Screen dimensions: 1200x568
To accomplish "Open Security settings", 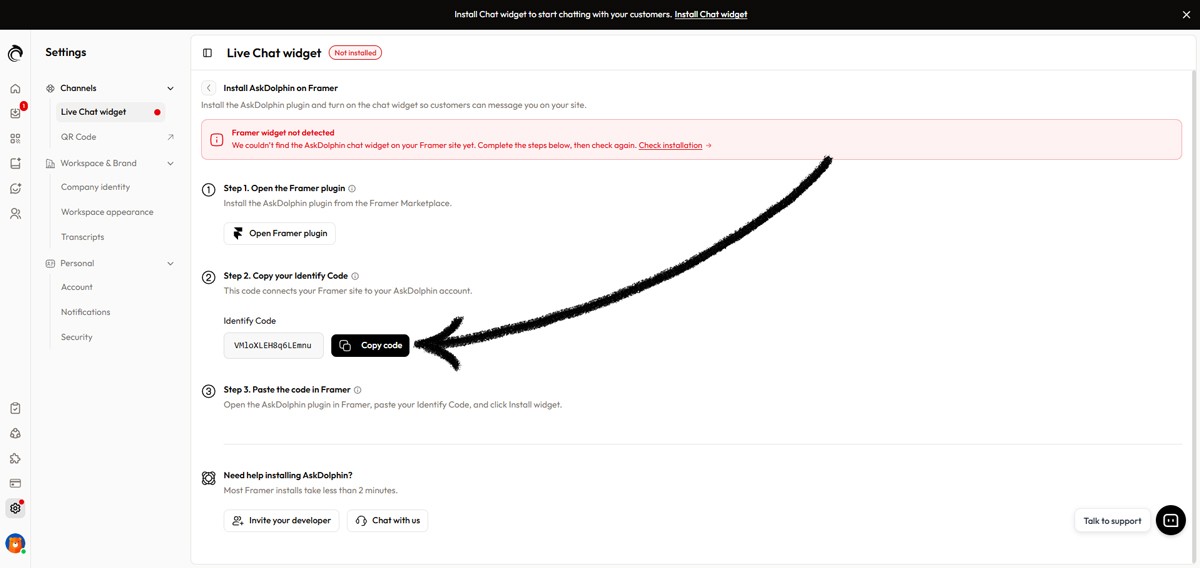I will (77, 337).
